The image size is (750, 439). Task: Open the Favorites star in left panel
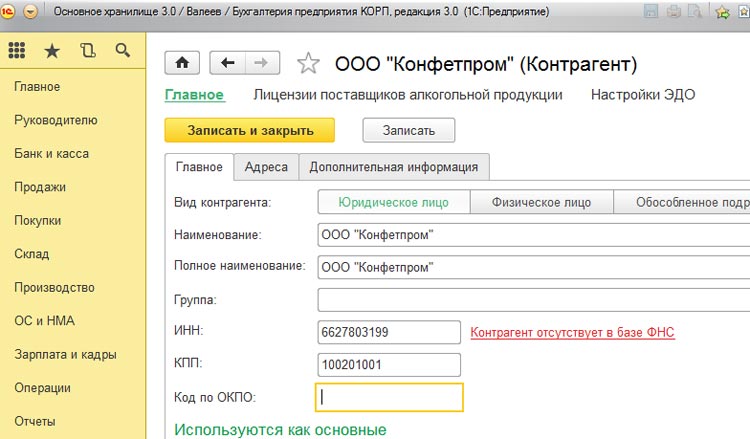click(52, 50)
